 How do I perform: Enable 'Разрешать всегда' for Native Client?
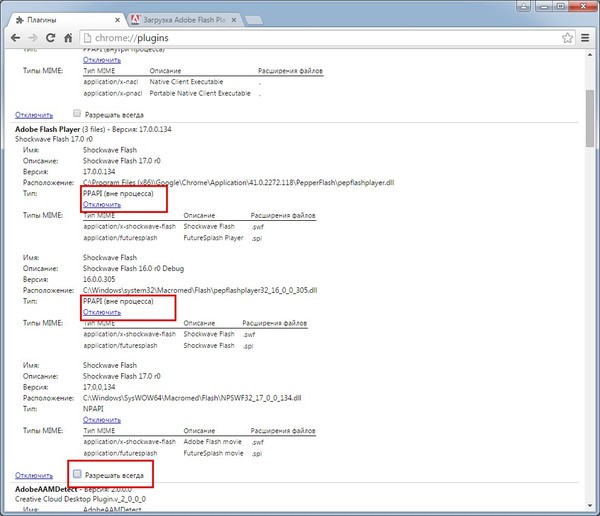click(77, 113)
